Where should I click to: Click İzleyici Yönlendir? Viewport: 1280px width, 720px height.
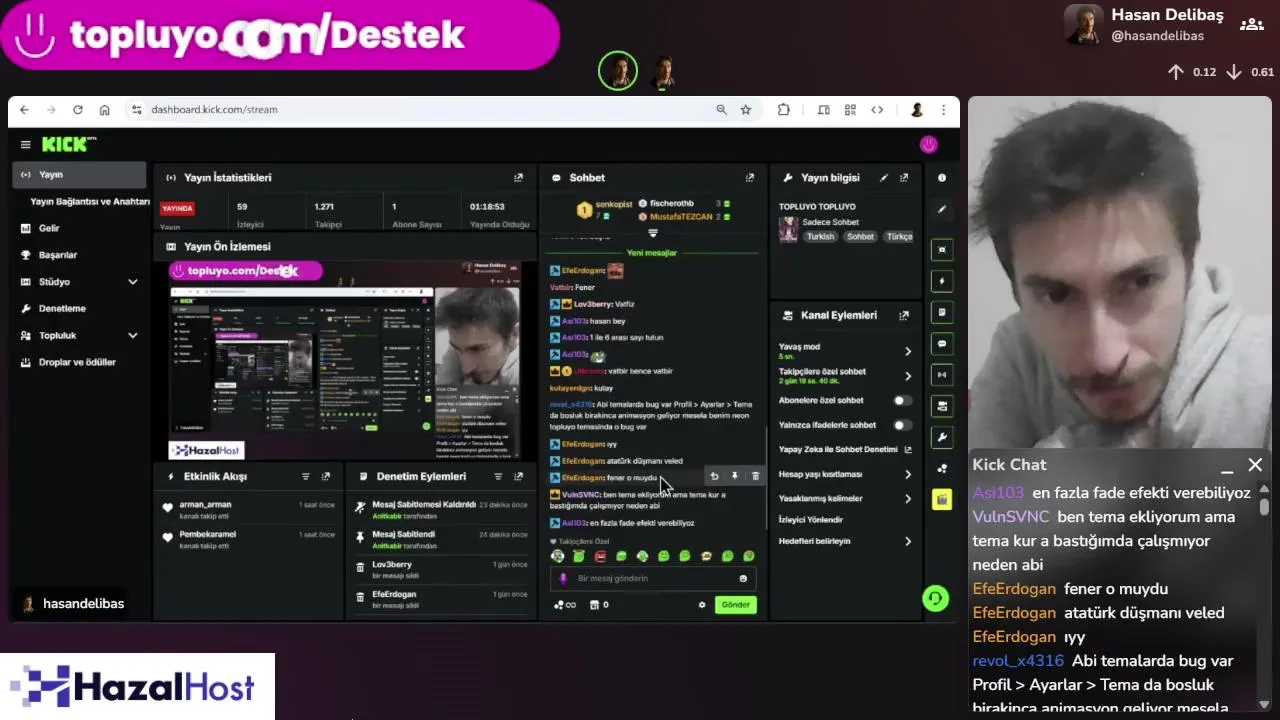811,520
